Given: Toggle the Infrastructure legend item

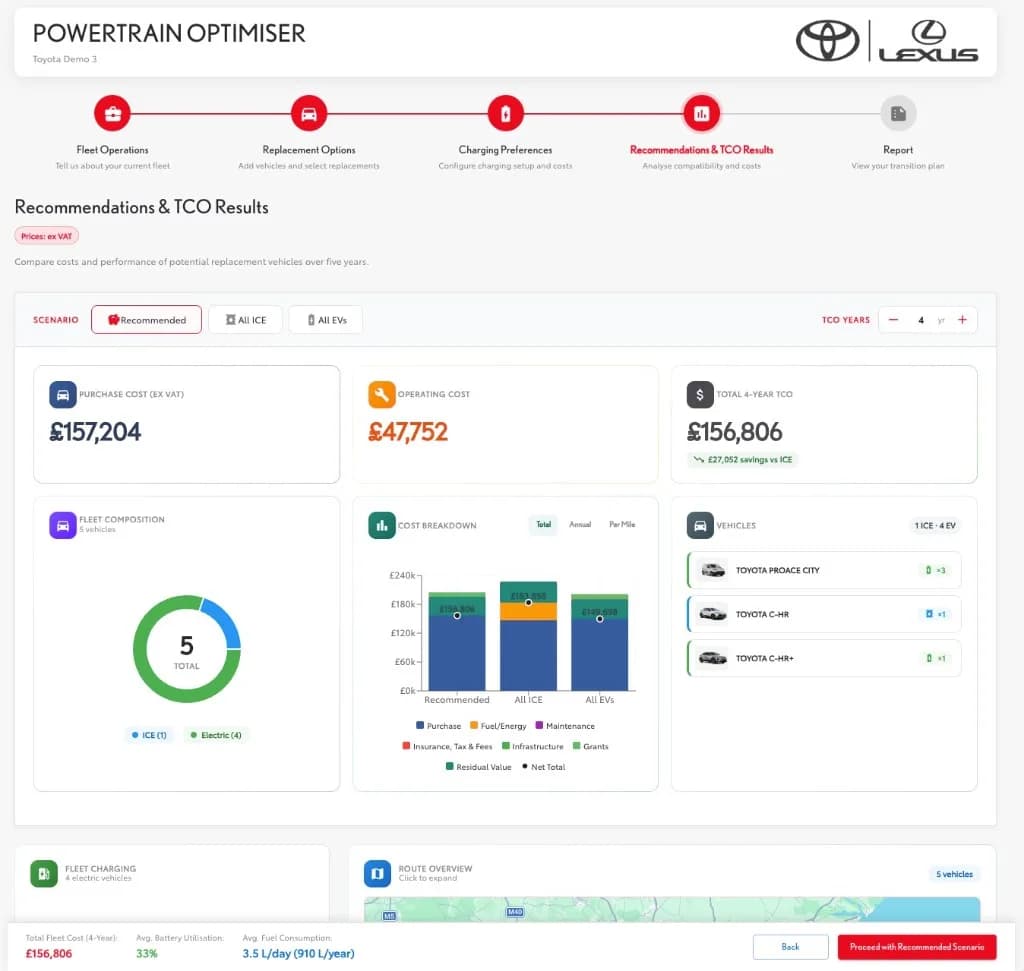Looking at the screenshot, I should [532, 746].
